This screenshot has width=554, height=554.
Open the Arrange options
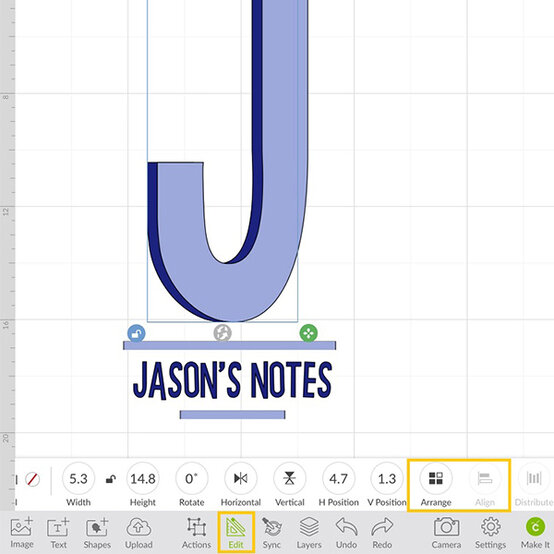tap(436, 479)
